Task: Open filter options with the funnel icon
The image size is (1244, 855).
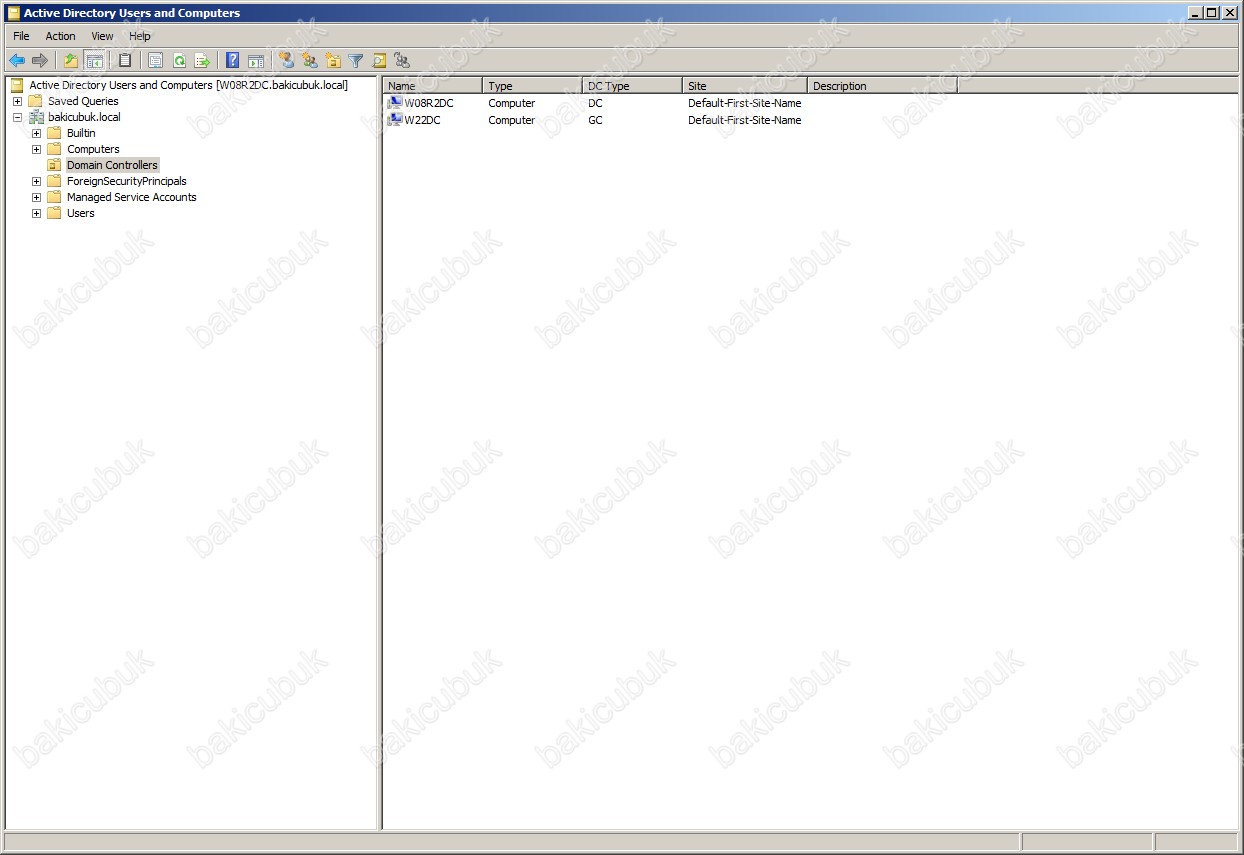Action: tap(356, 61)
